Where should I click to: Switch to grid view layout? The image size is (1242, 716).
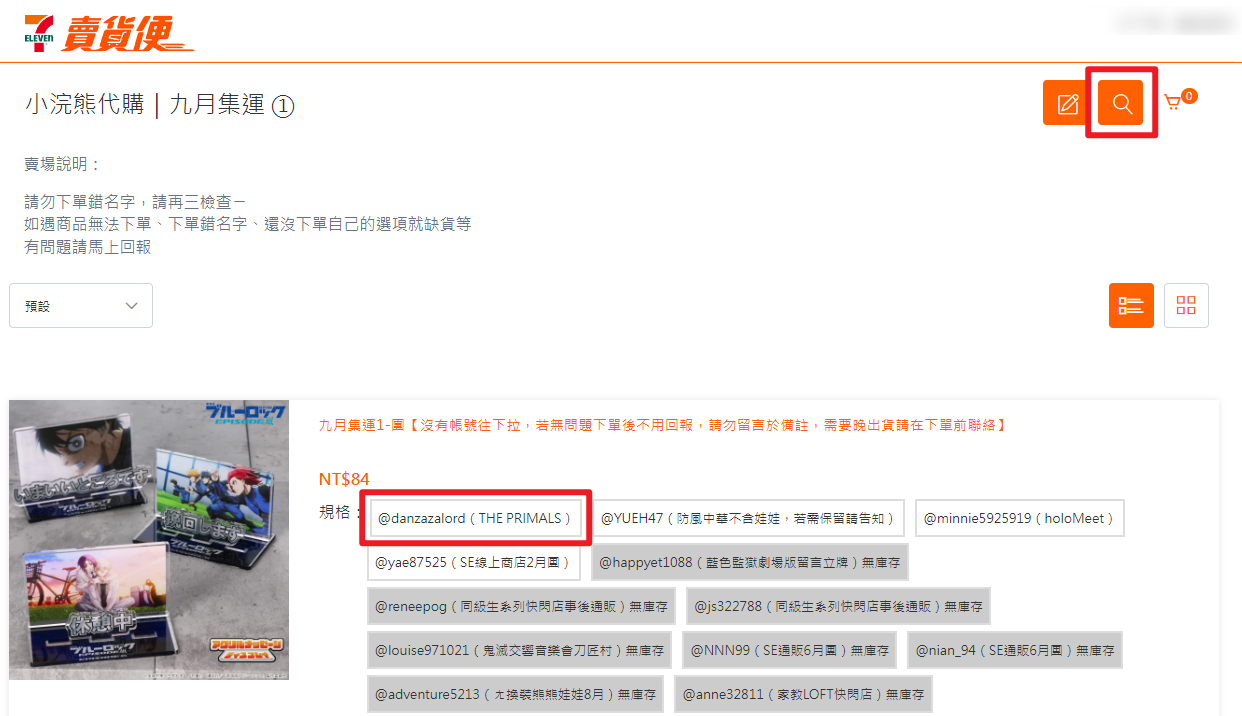(1186, 305)
